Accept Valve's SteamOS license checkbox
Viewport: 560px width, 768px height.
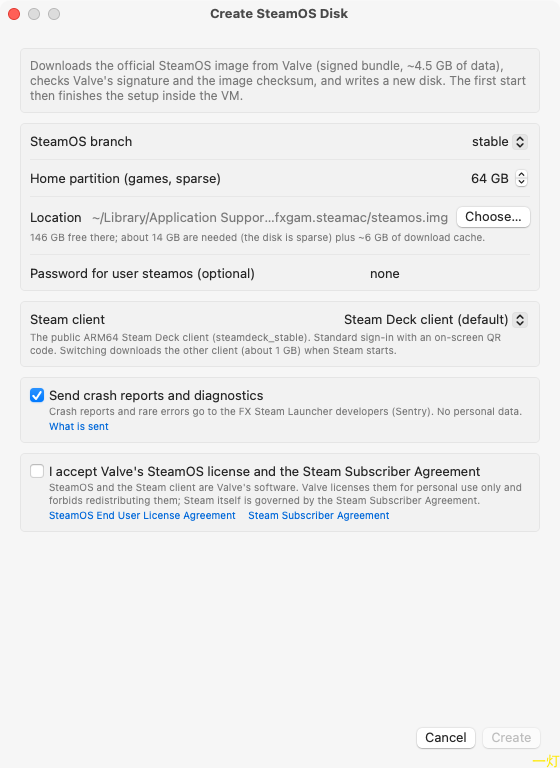tap(37, 471)
